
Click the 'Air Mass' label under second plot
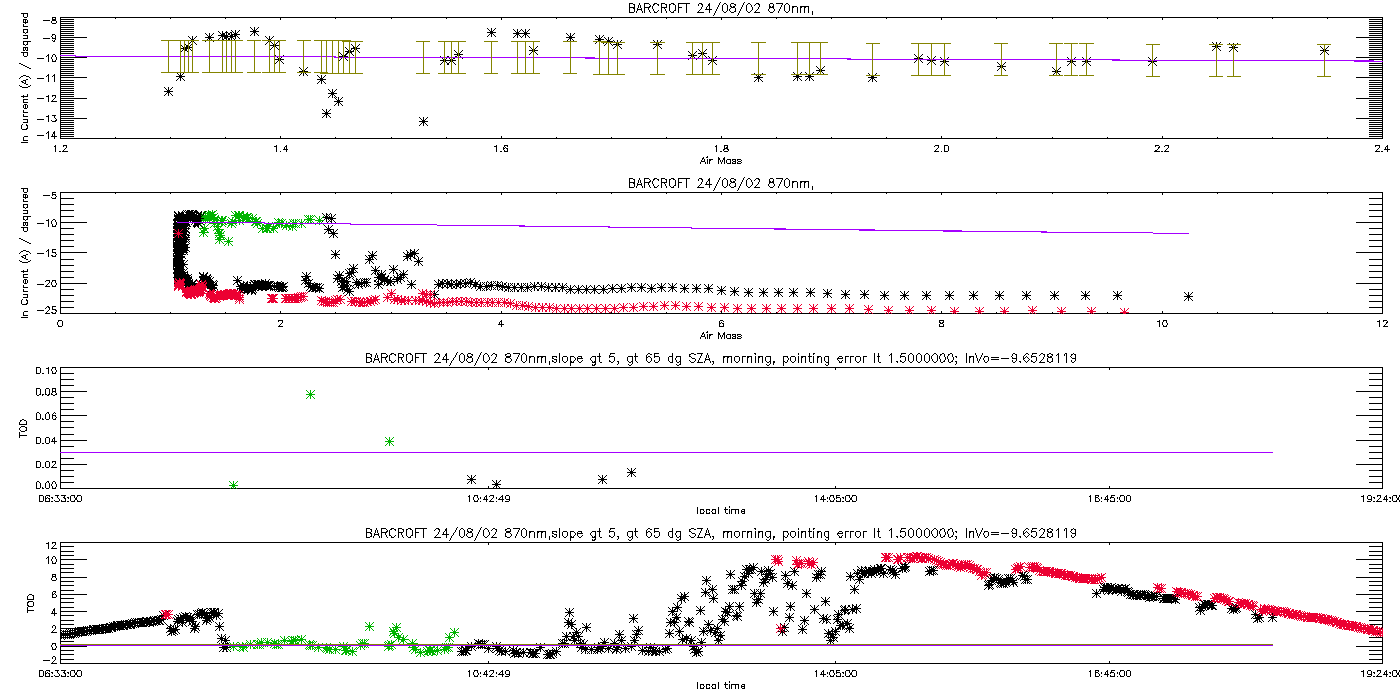coord(720,335)
